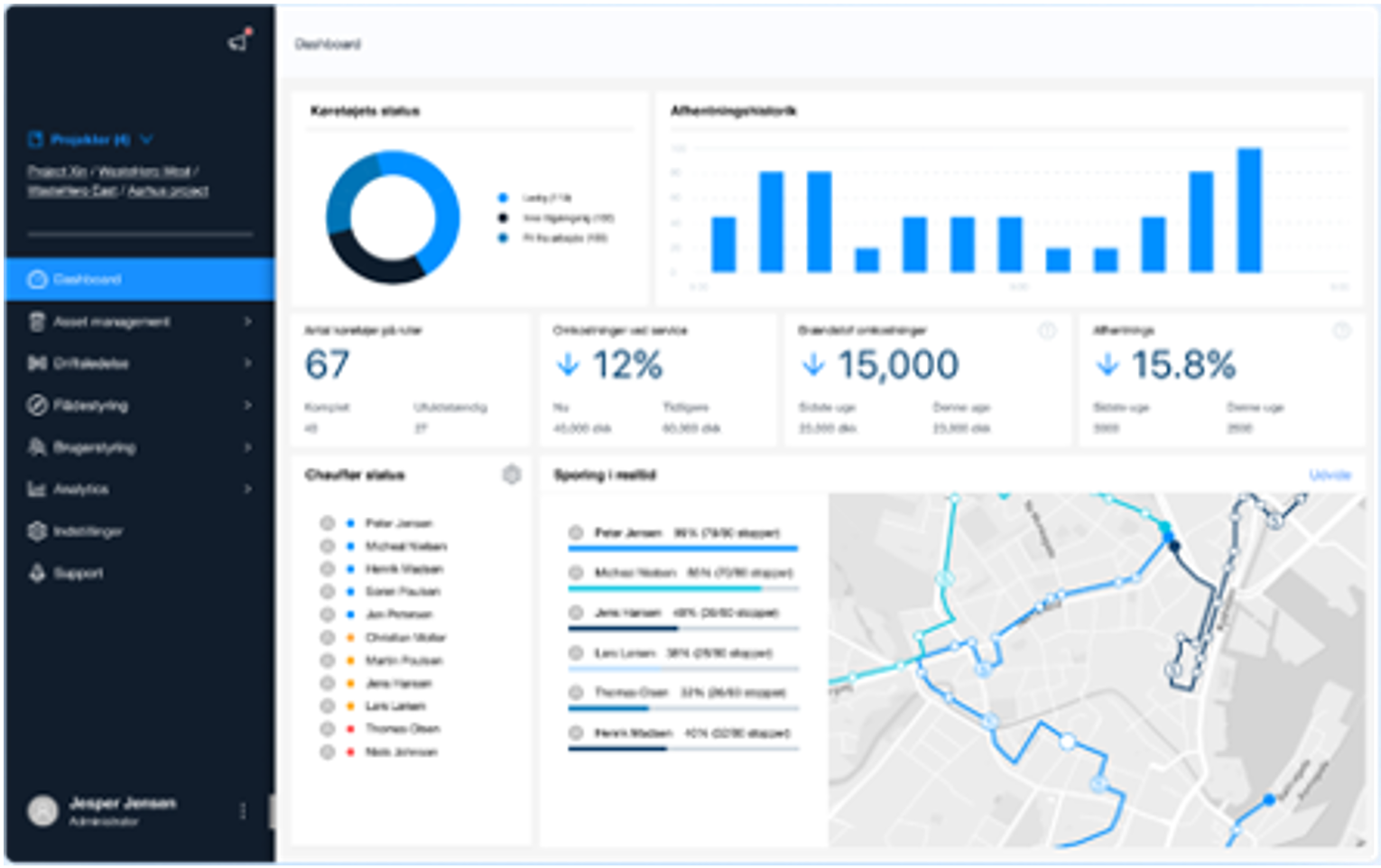
Task: Click Jens Hansen in Chauffør status list
Action: [398, 684]
